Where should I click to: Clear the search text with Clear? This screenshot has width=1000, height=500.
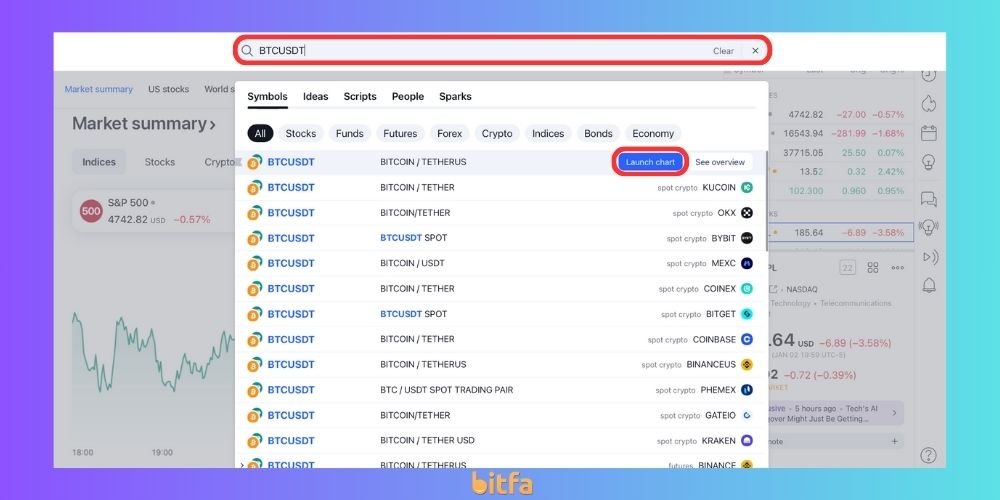[723, 51]
